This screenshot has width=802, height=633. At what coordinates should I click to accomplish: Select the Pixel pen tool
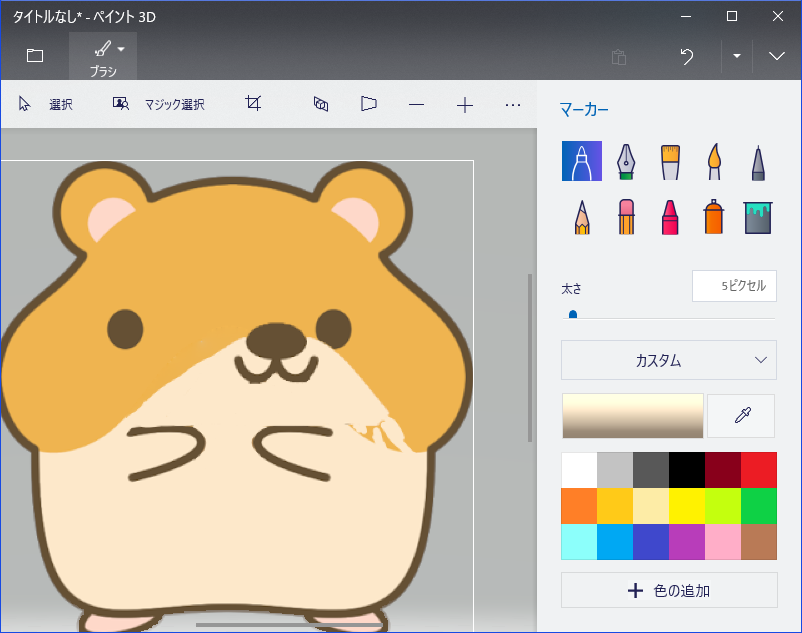pos(758,163)
